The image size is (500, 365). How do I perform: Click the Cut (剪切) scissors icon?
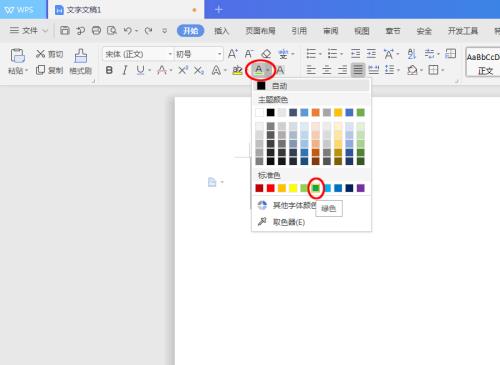click(40, 54)
